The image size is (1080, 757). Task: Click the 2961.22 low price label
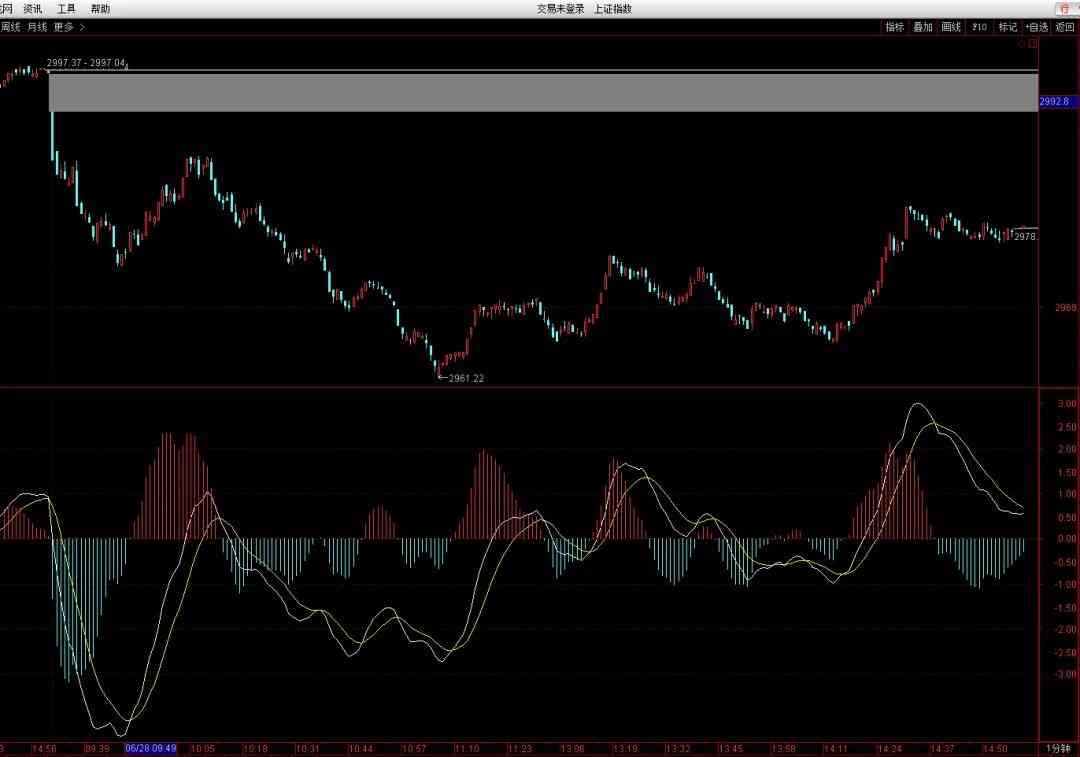(466, 378)
